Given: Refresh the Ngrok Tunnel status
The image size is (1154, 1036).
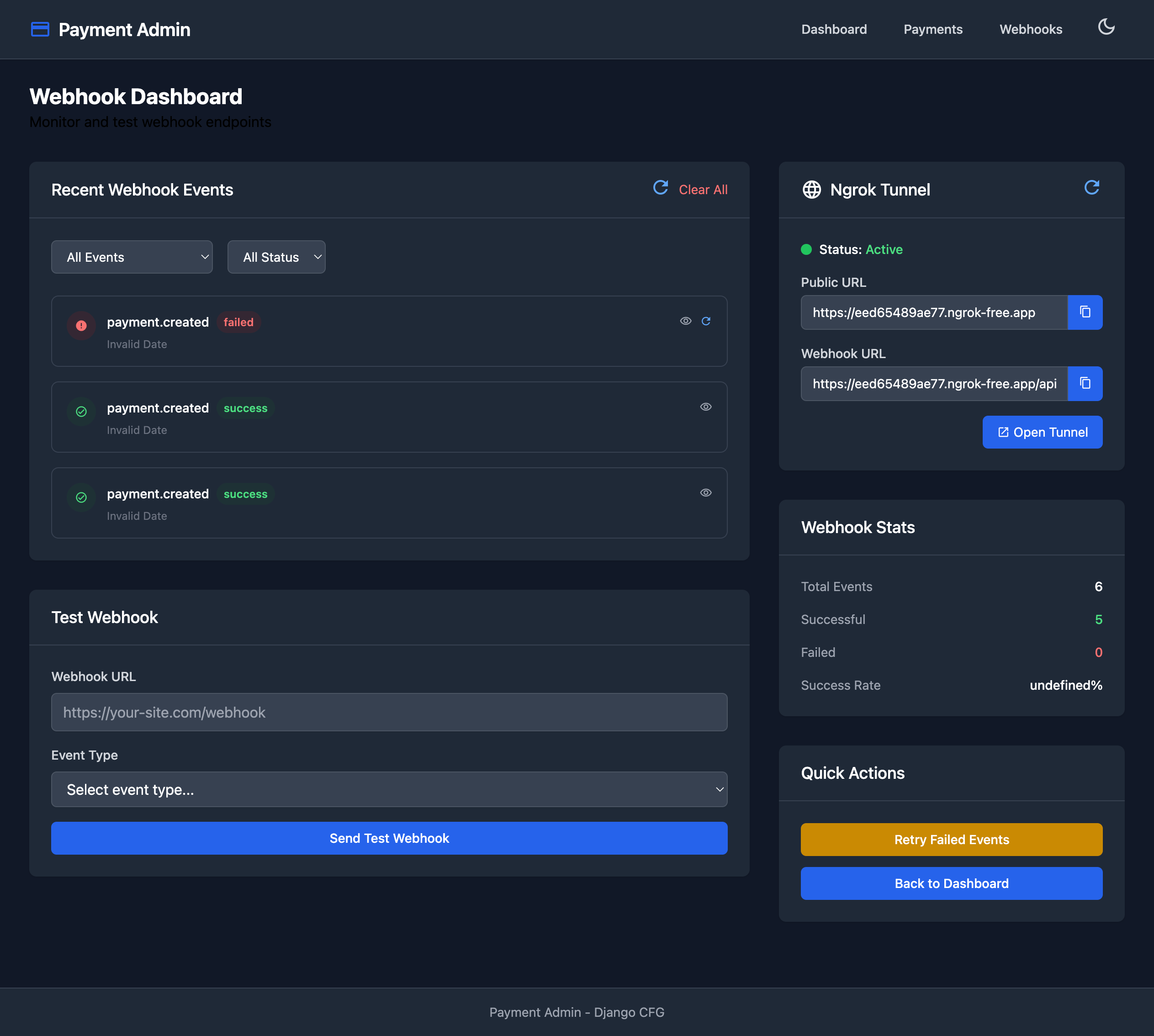Looking at the screenshot, I should (1091, 188).
